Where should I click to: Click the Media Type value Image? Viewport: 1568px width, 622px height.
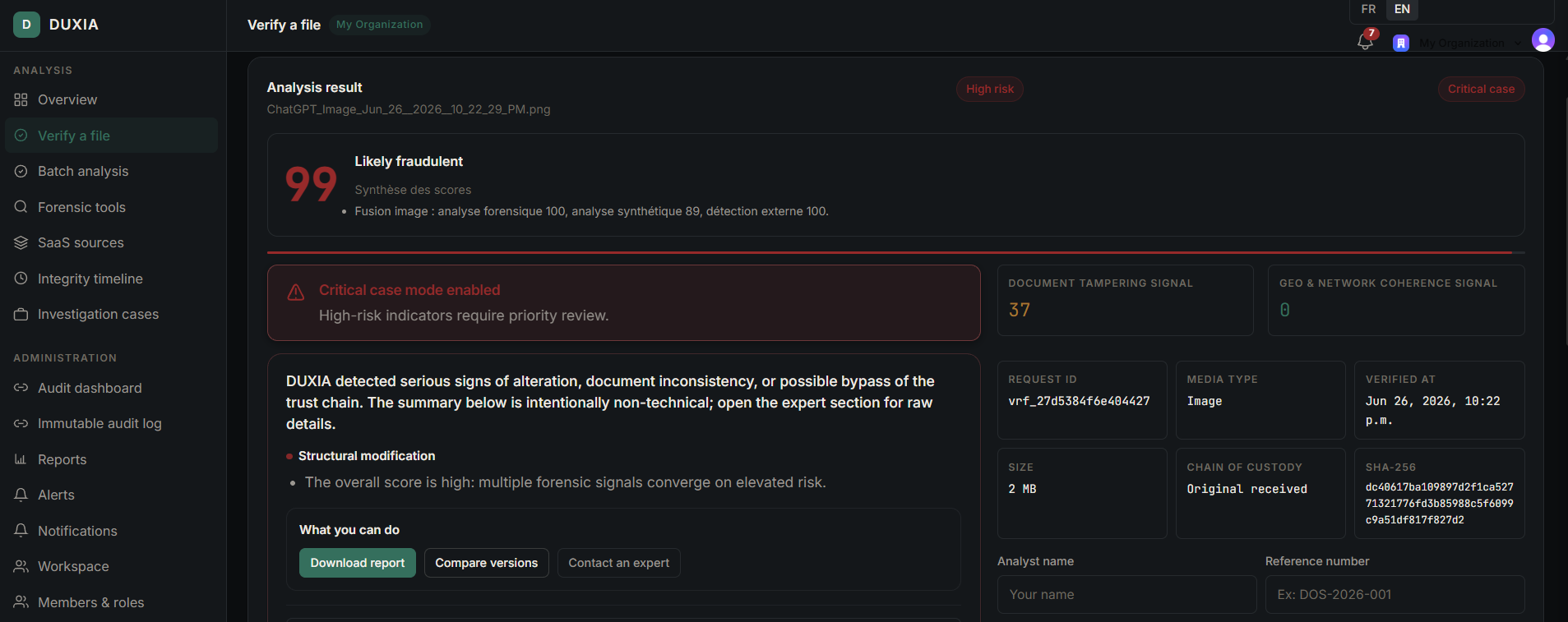tap(1205, 401)
